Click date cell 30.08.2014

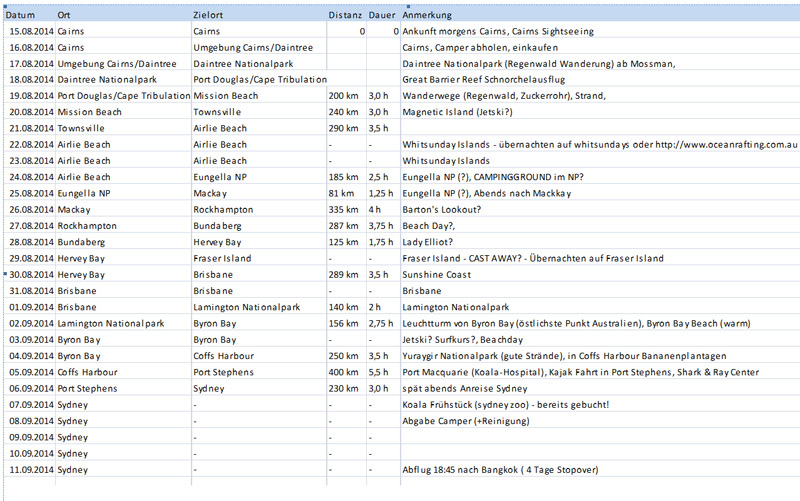click(31, 275)
